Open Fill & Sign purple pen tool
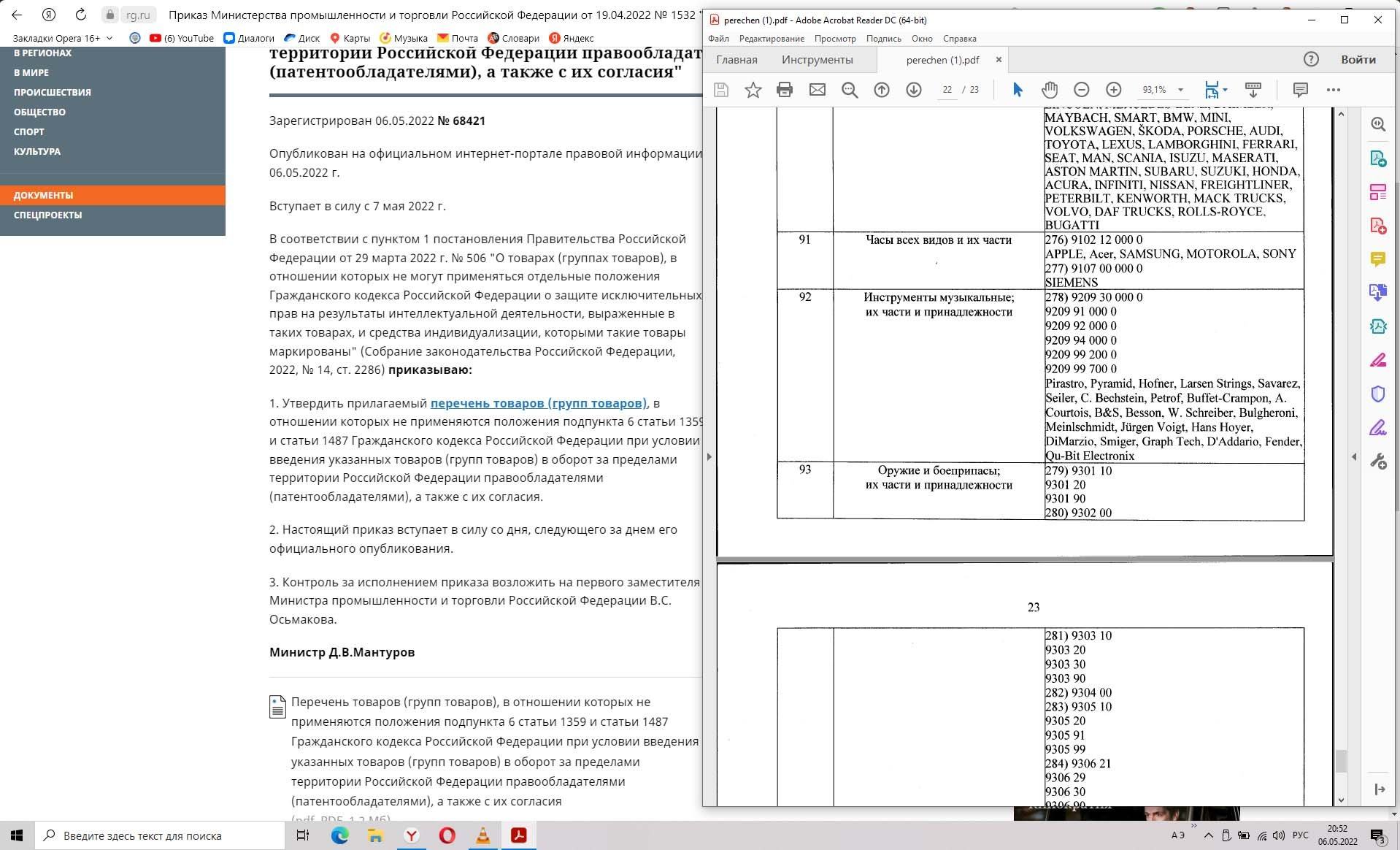The width and height of the screenshot is (1400, 850). [1377, 428]
